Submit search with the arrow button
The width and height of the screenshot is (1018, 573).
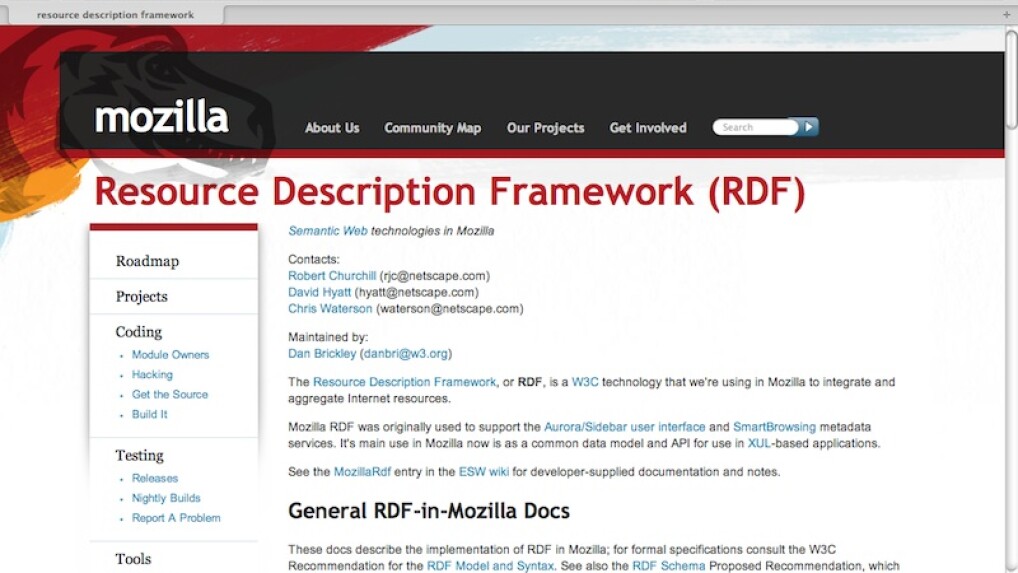(809, 127)
